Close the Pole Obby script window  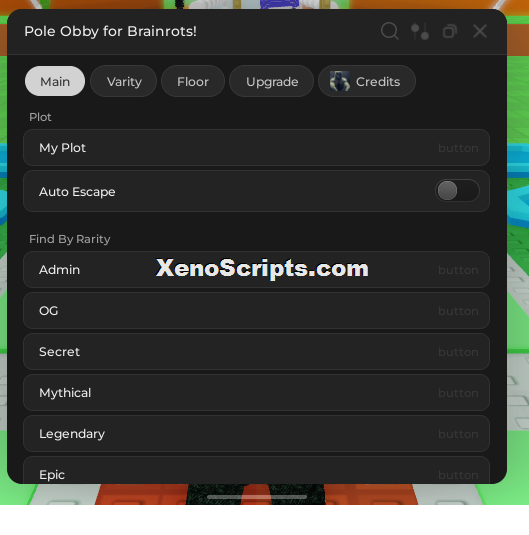tap(480, 31)
